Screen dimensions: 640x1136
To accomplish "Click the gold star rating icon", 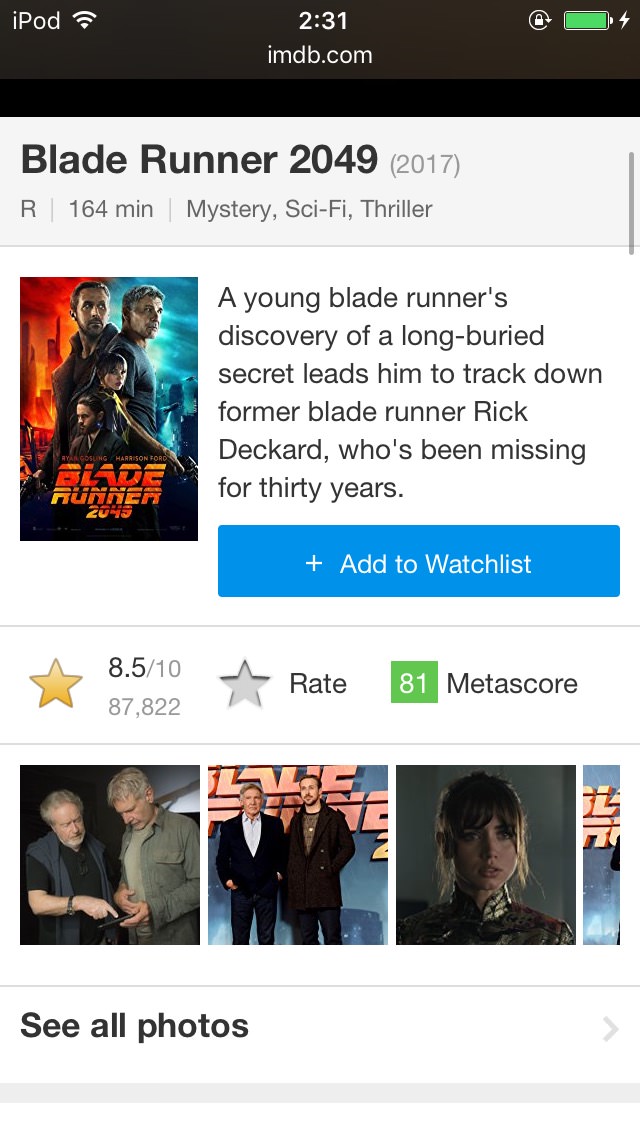I will point(55,685).
